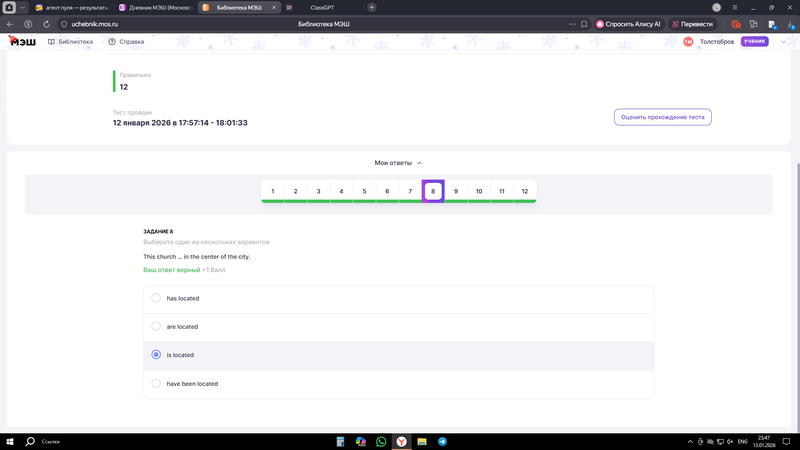Click the Перевести translate button
800x450 pixels.
tap(693, 24)
